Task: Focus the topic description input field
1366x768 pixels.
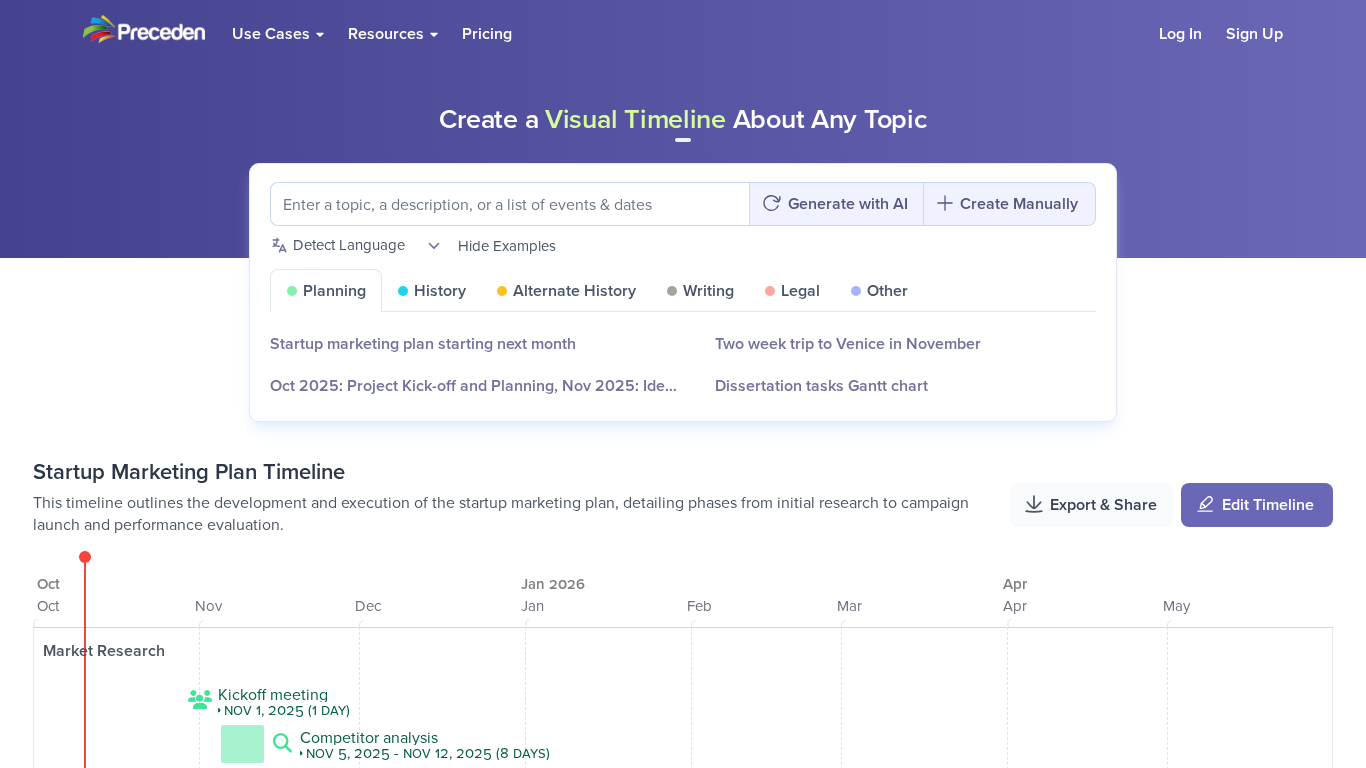Action: (510, 204)
